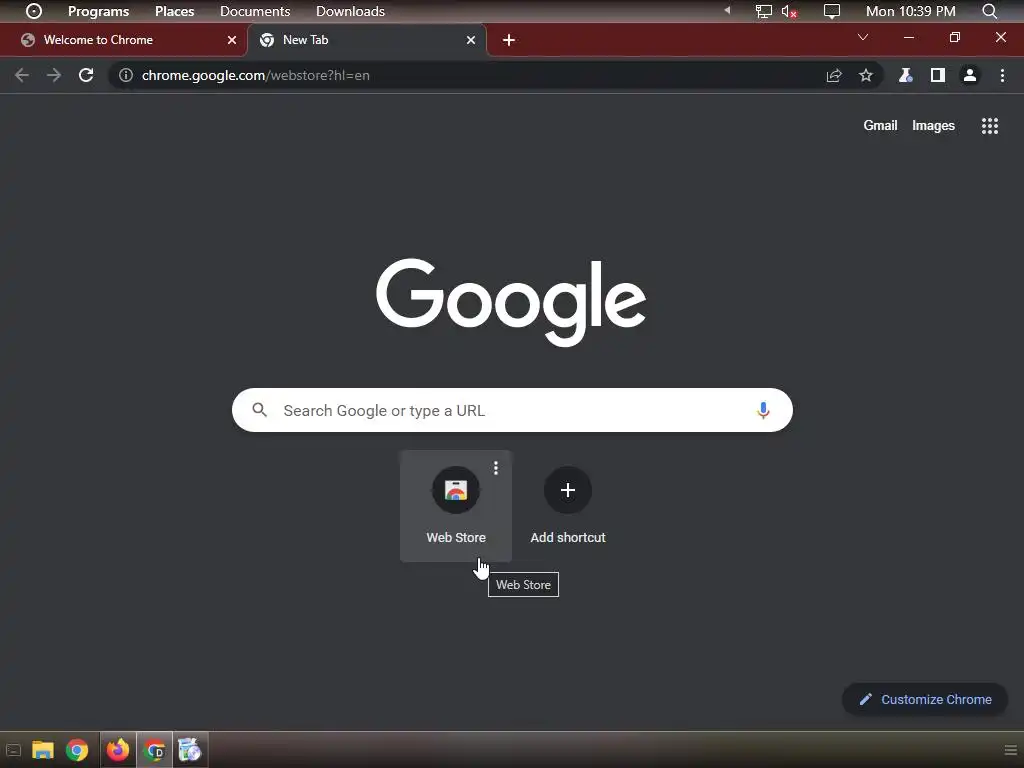Open network status tray icon
This screenshot has height=768, width=1024.
point(763,11)
